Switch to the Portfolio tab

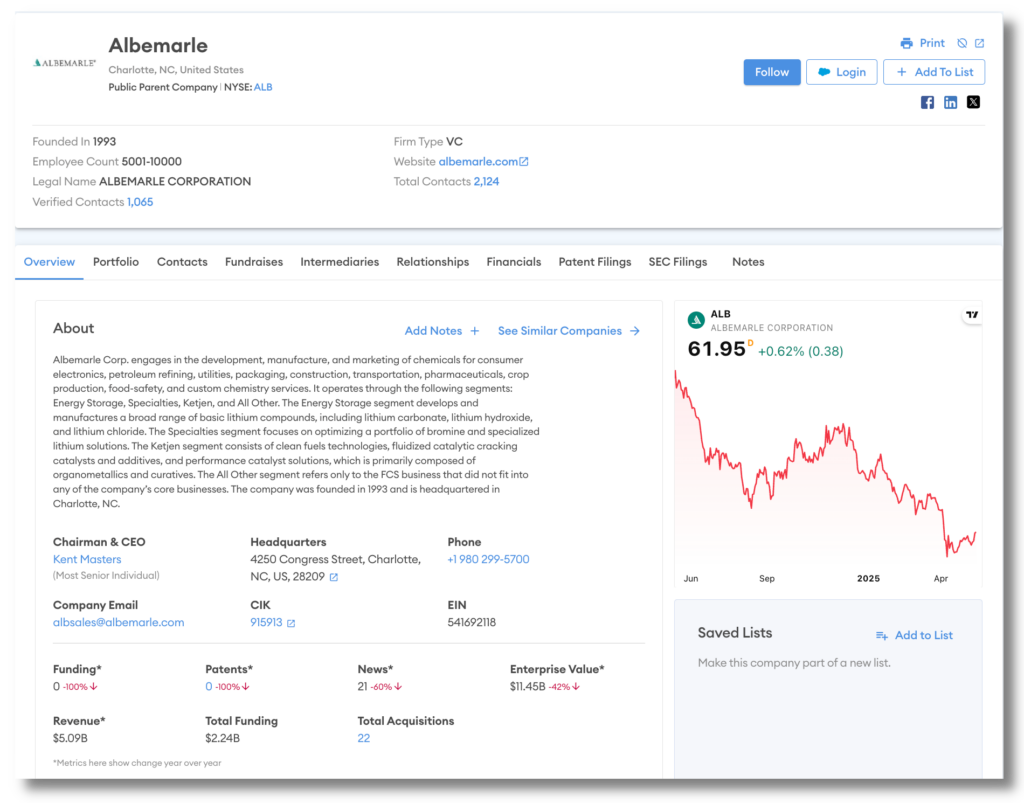coord(116,262)
